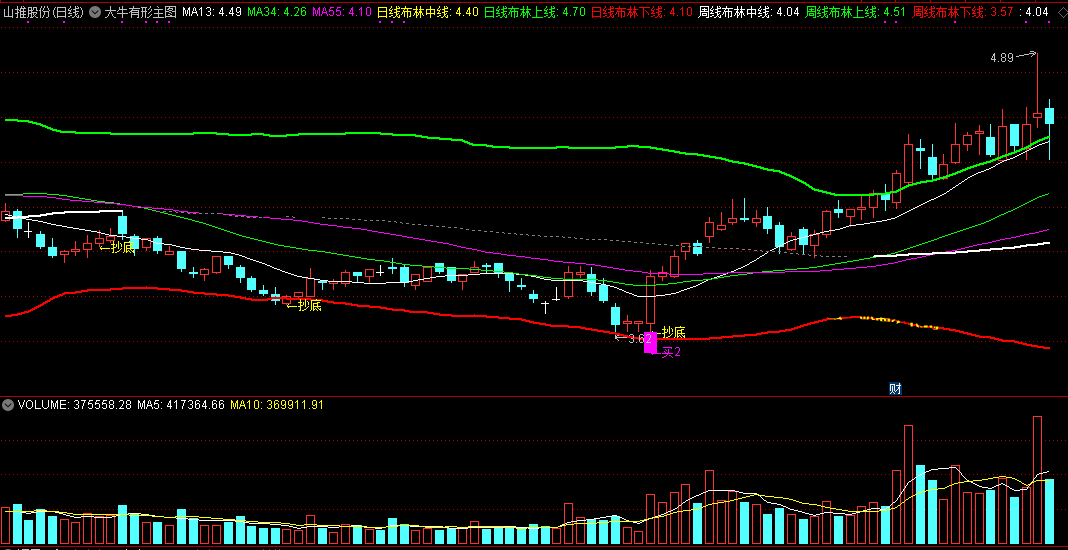Click the magenta 买2 buy signal block
Viewport: 1068px width, 550px height.
pyautogui.click(x=650, y=342)
